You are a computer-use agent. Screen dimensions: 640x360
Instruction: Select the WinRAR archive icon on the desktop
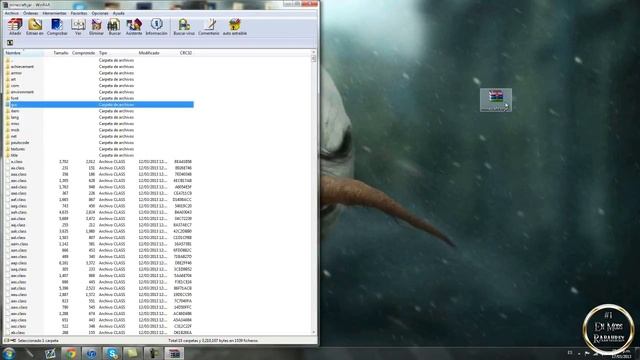tap(496, 100)
